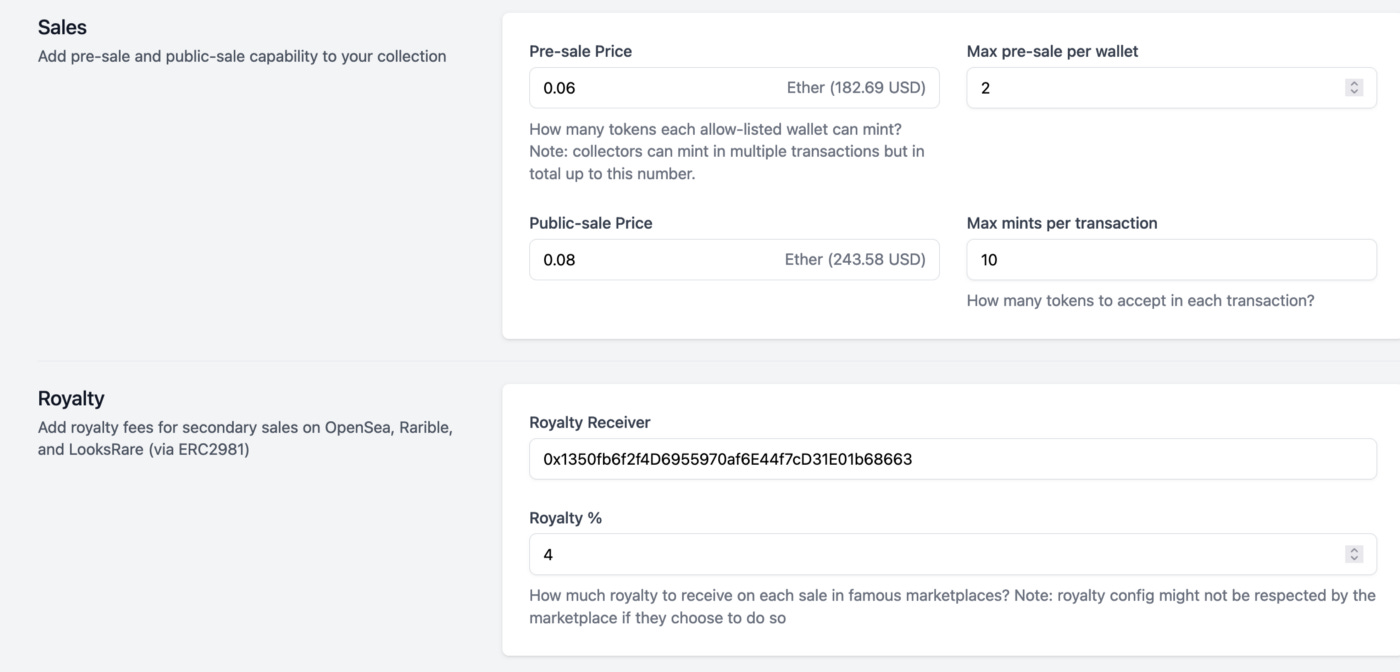Click the Pre-sale Price label
1400x672 pixels.
(x=581, y=51)
